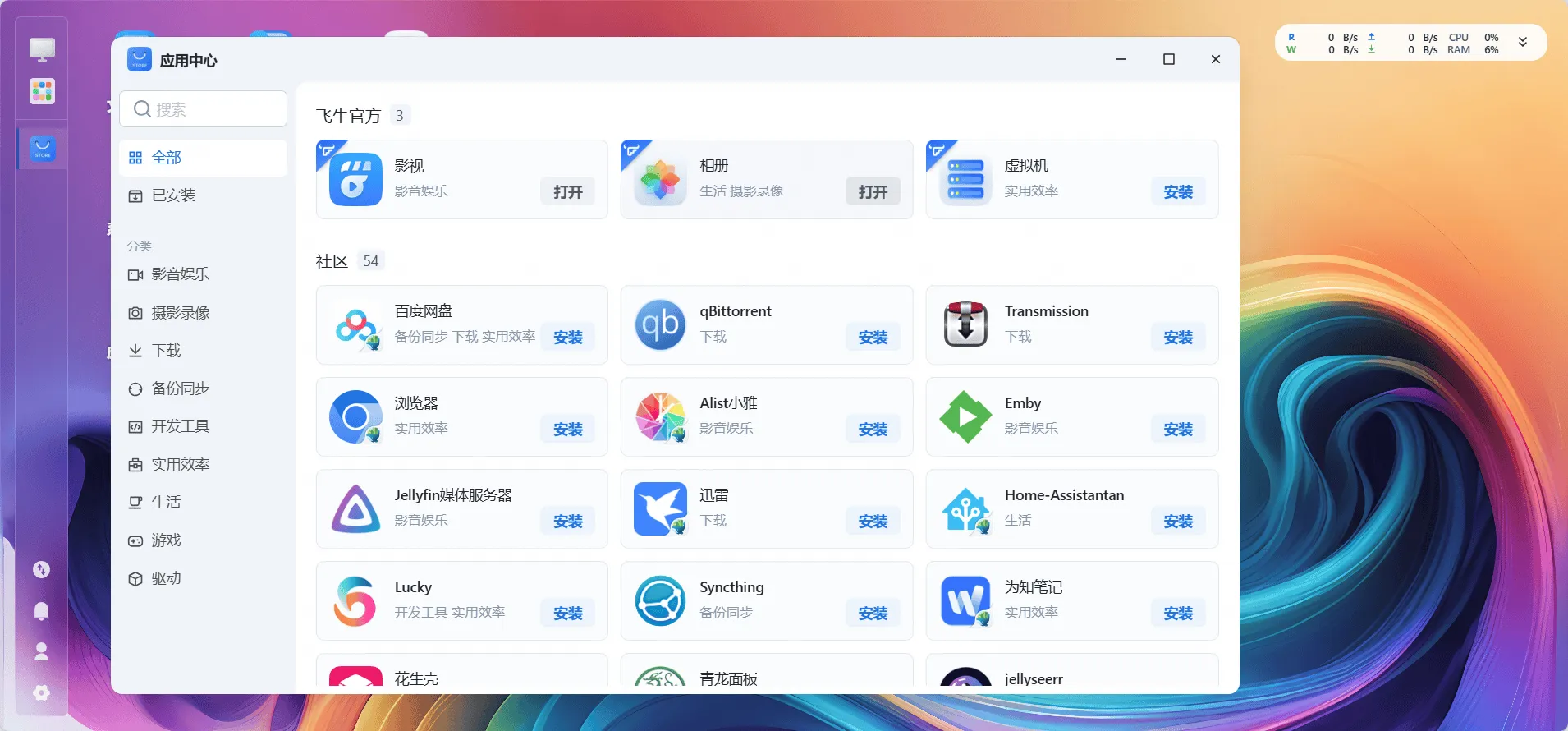1568x731 pixels.
Task: Select the Transmission app icon
Action: [x=965, y=325]
